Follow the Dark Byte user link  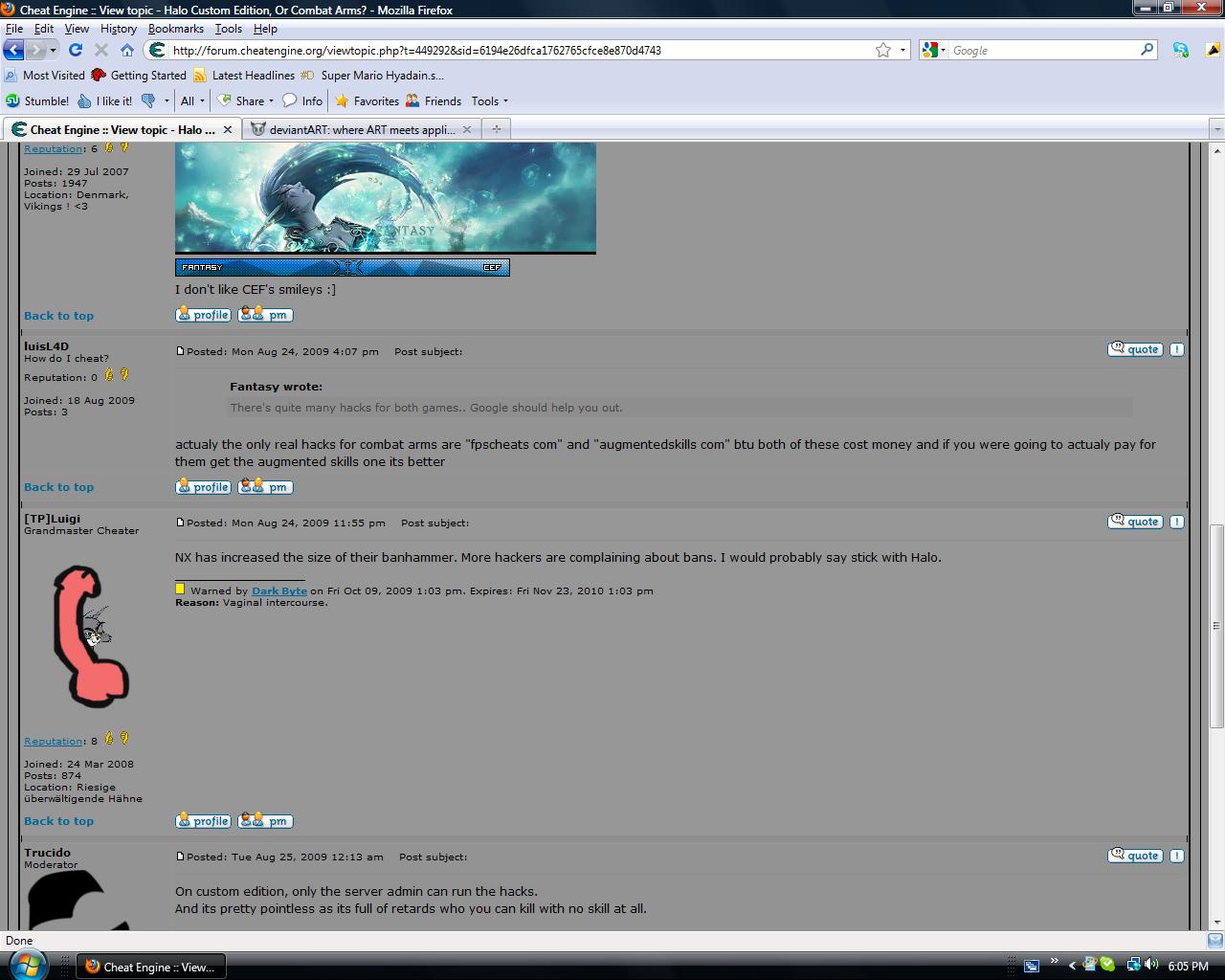(x=279, y=590)
